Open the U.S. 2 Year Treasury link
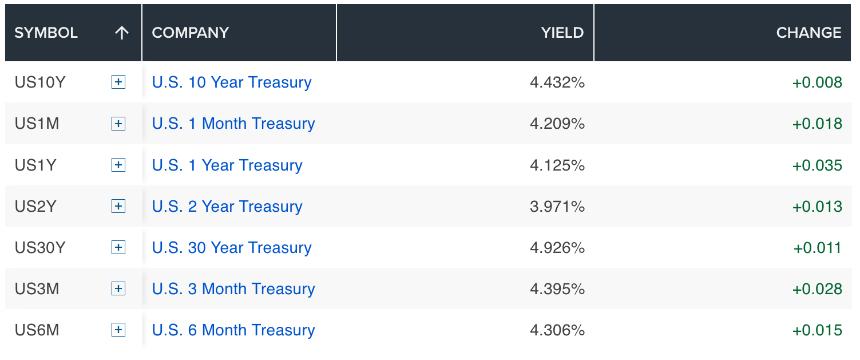The height and width of the screenshot is (360, 860). pos(227,206)
